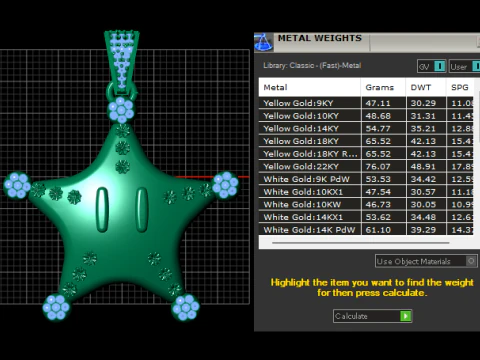Click the table's horizontal scrollbar
The height and width of the screenshot is (360, 480).
[x=361, y=243]
